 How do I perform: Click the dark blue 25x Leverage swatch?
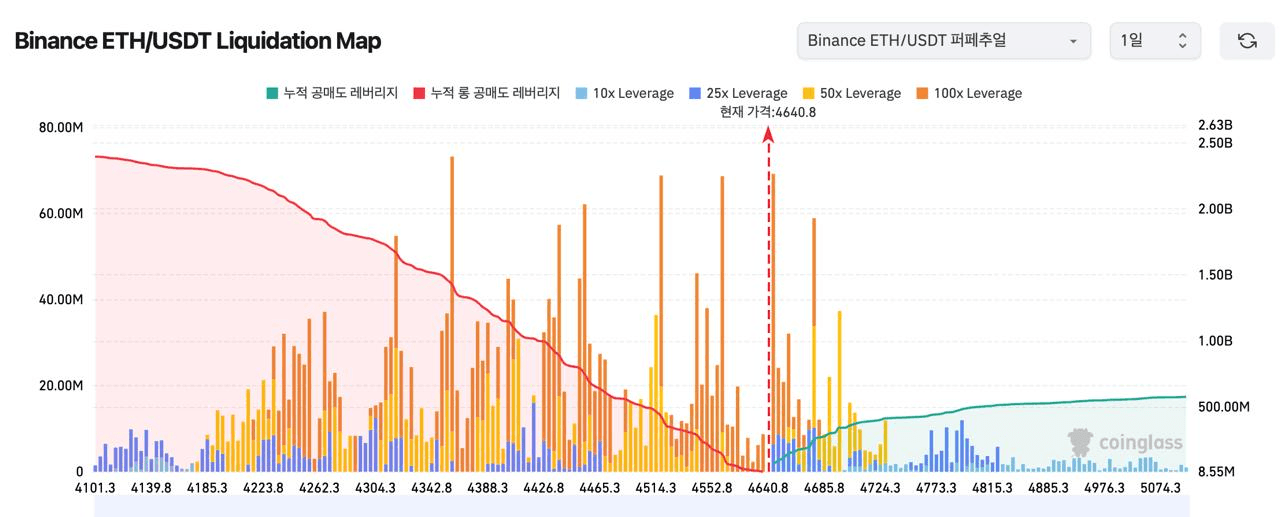695,93
